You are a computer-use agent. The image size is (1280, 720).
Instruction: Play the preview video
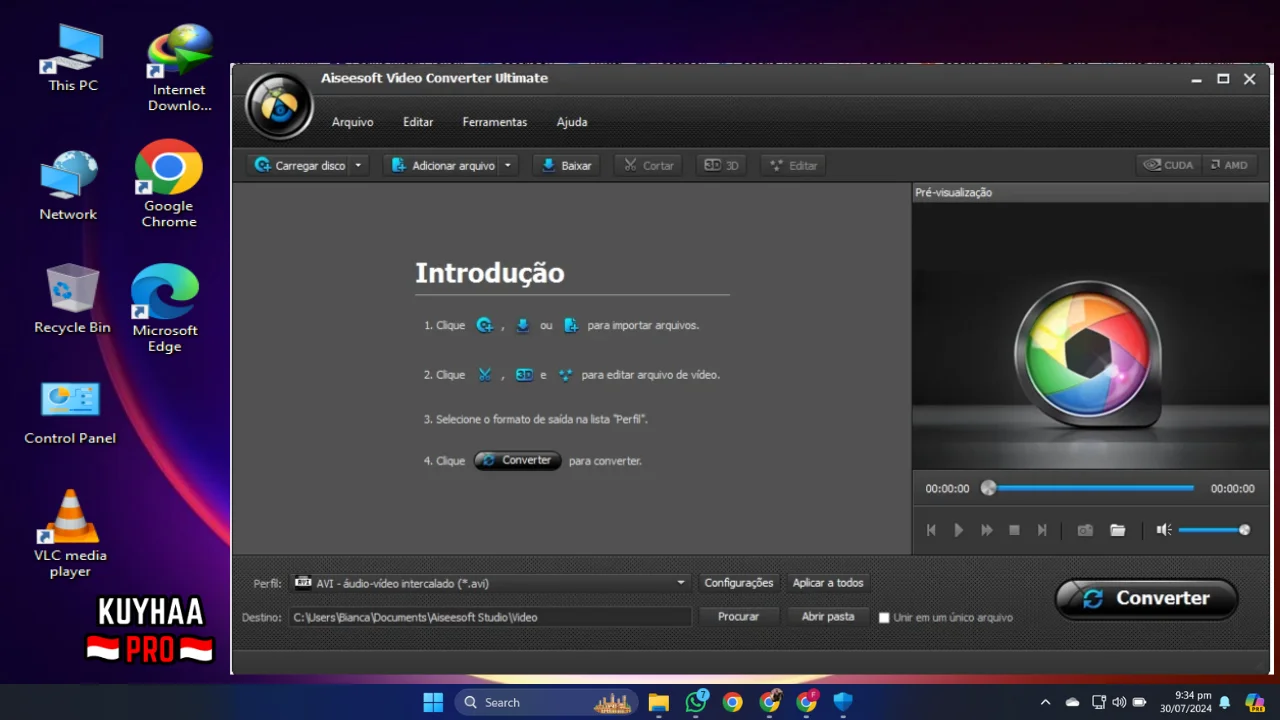(x=958, y=530)
